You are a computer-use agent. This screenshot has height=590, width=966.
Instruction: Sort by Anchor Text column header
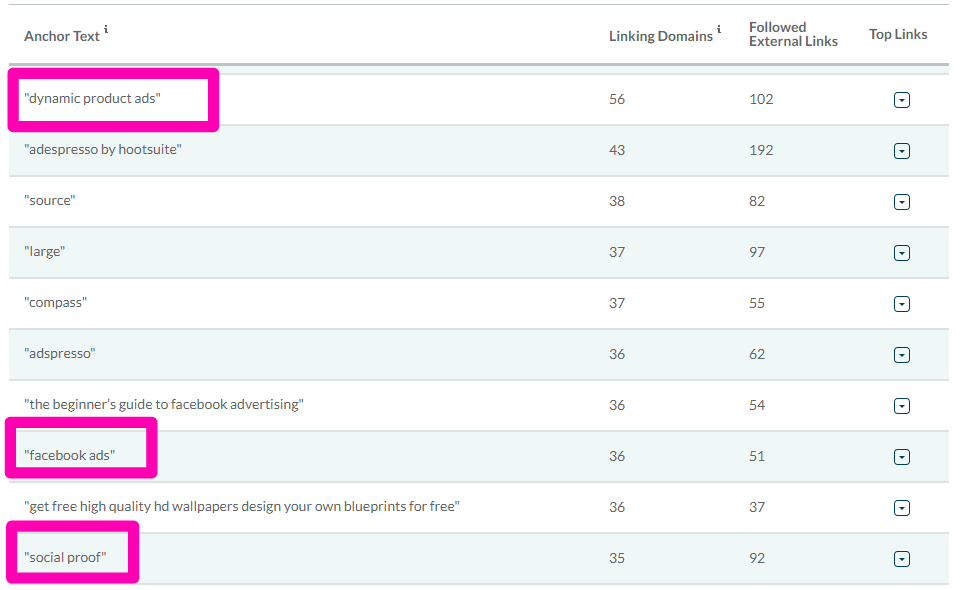pos(62,36)
